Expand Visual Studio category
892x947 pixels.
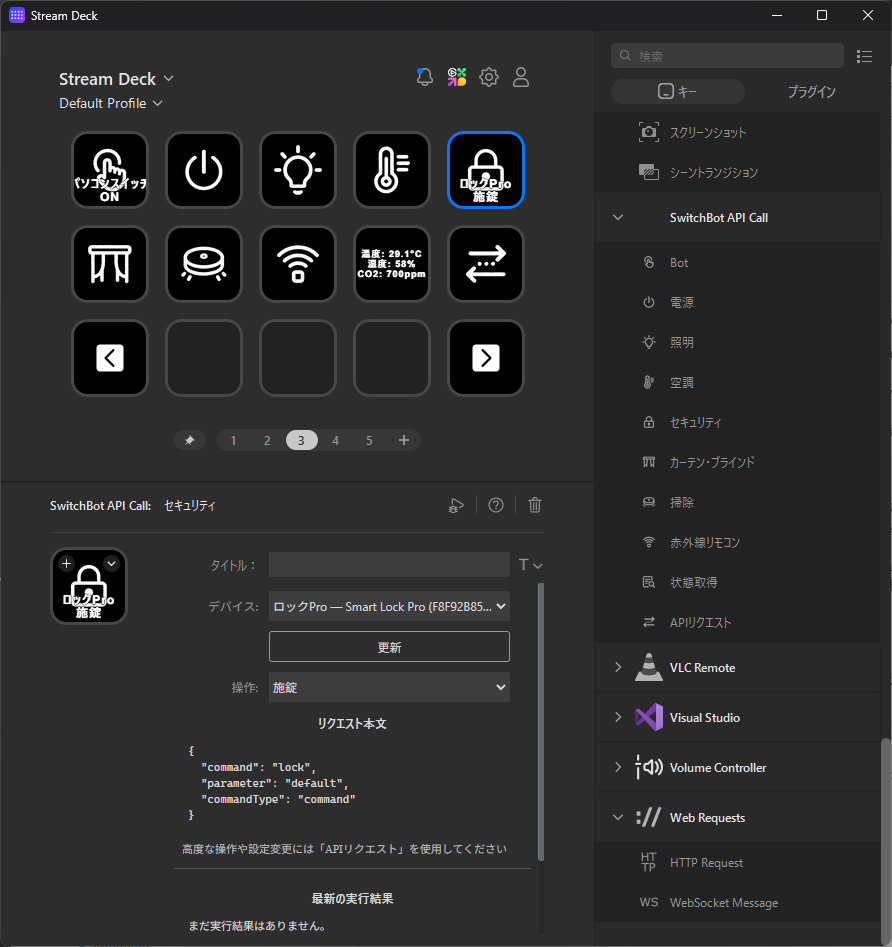click(618, 717)
